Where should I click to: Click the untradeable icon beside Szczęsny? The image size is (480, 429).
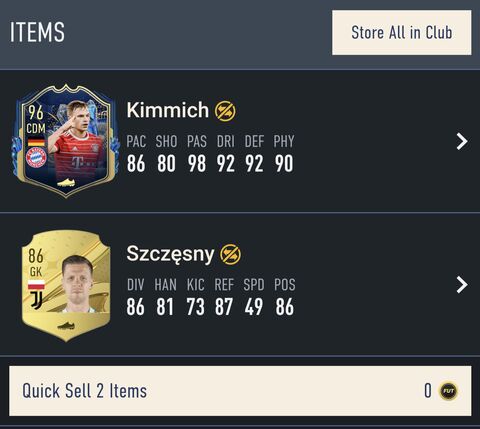[230, 254]
